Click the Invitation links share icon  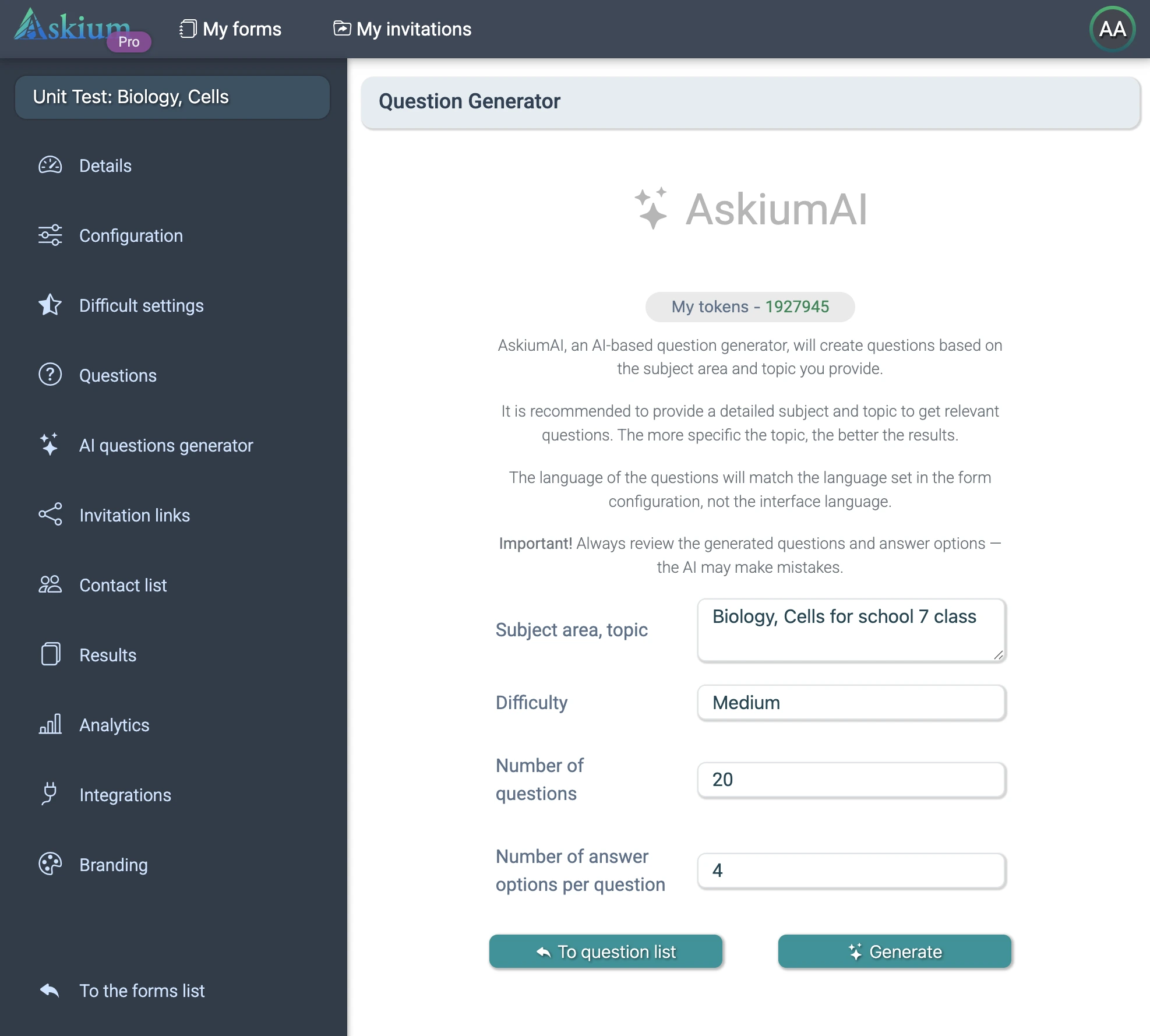click(x=50, y=515)
